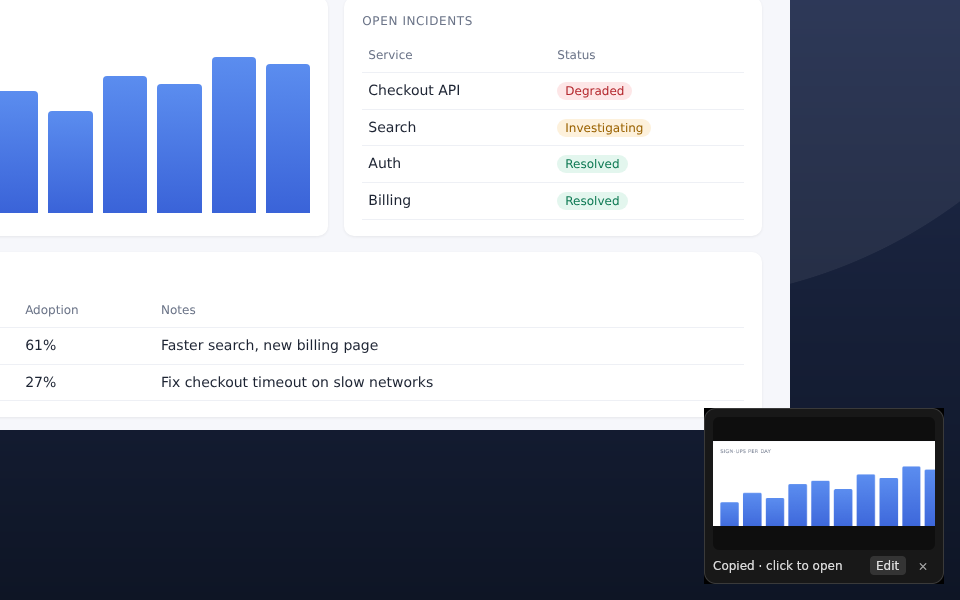Viewport: 960px width, 600px height.
Task: Click the Resolved badge in Billing row
Action: pyautogui.click(x=592, y=201)
